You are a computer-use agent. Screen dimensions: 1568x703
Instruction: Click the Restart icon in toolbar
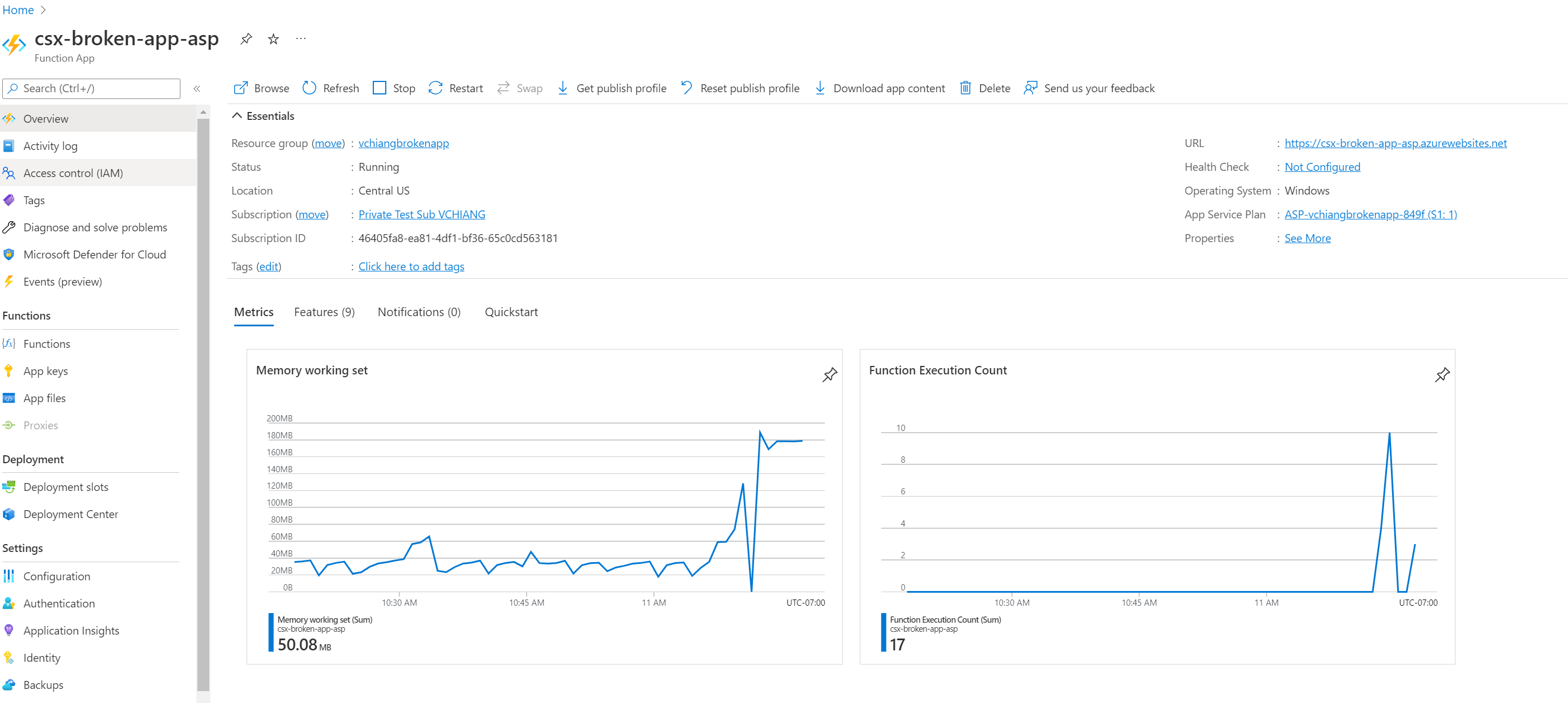pos(435,88)
